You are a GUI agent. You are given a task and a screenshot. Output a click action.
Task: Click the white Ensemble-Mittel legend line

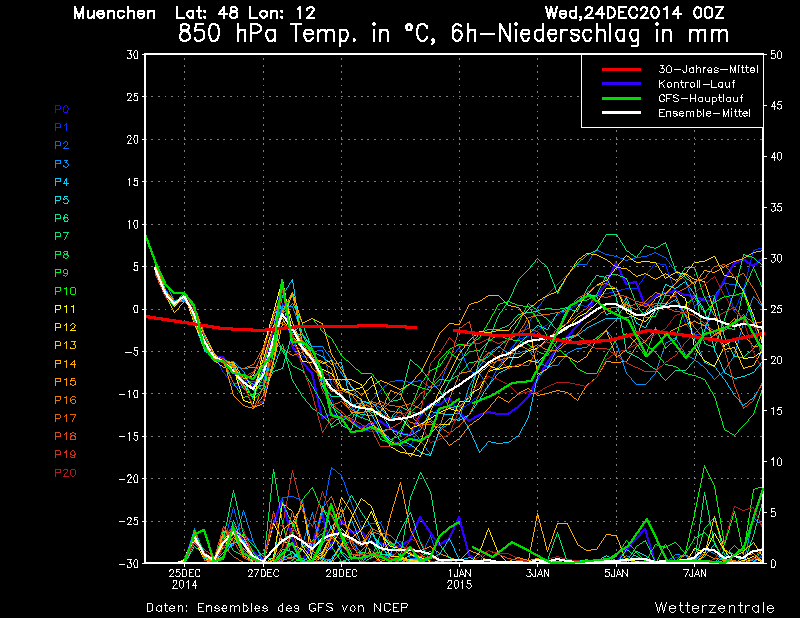(x=621, y=113)
